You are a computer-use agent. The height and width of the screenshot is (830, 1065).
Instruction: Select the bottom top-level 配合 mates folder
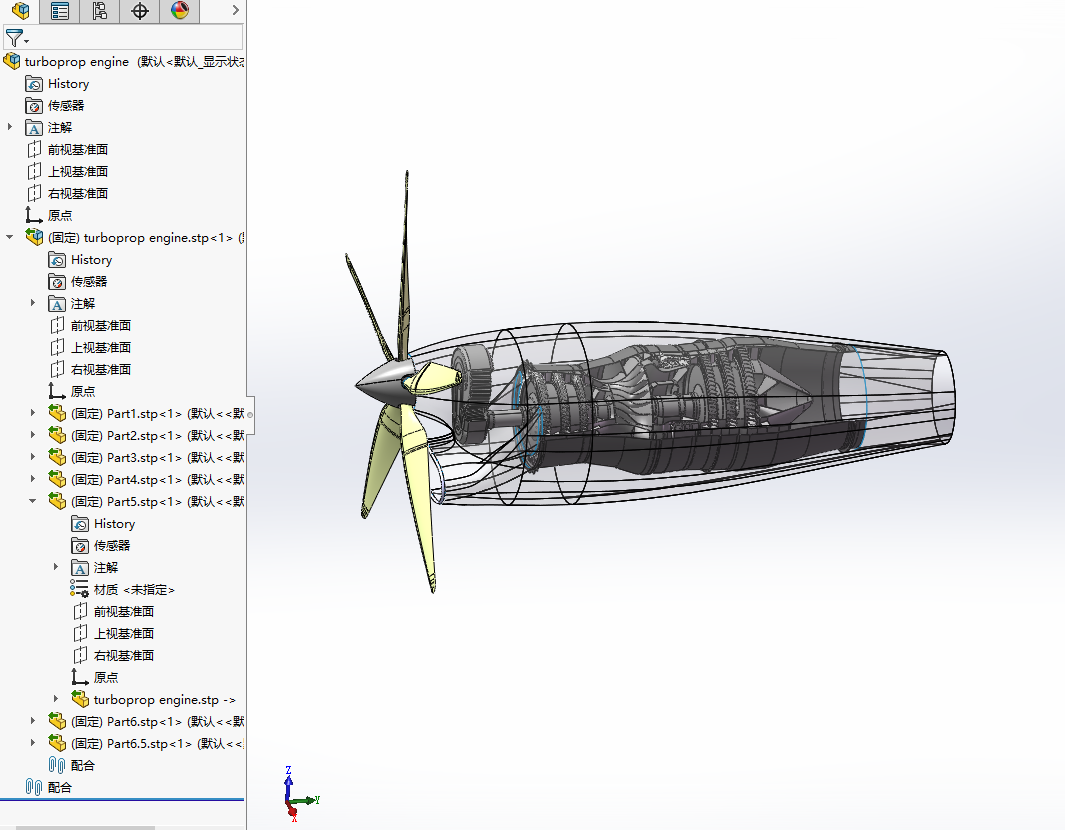pos(49,787)
